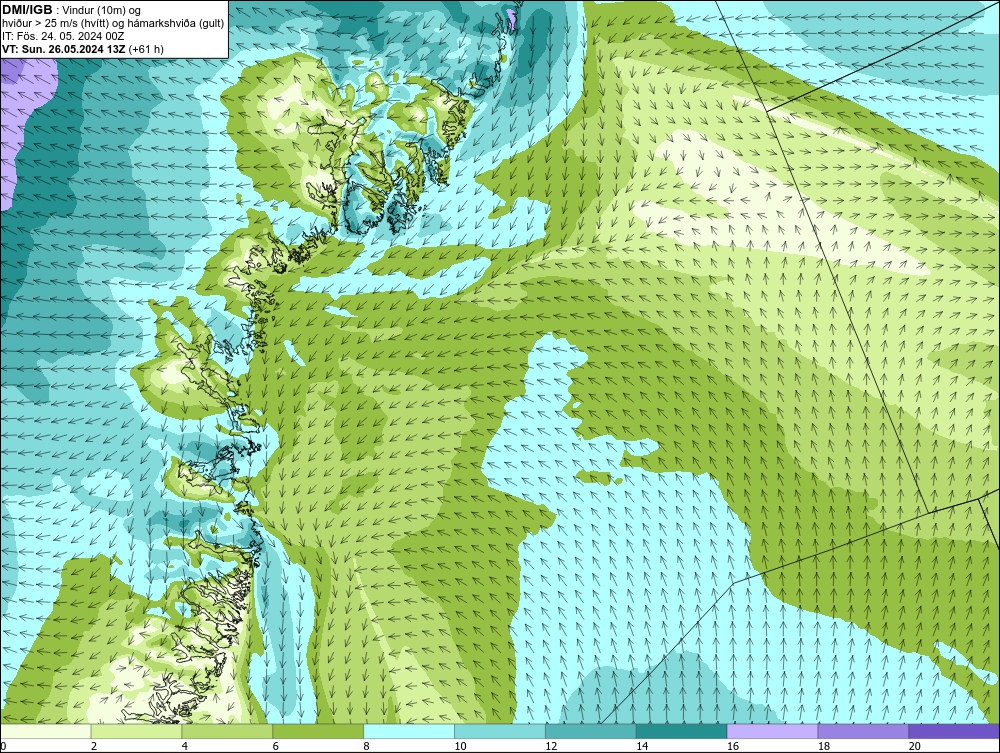Image resolution: width=1000 pixels, height=753 pixels.
Task: Click the 6–8 m/s olive green legend swatch
Action: [x=318, y=731]
